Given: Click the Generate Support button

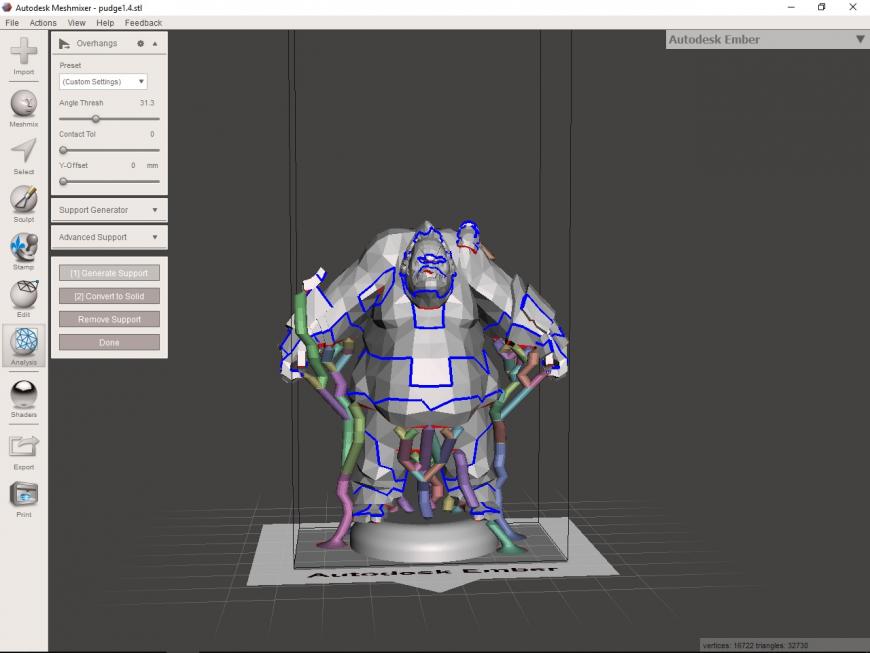Looking at the screenshot, I should pyautogui.click(x=109, y=273).
